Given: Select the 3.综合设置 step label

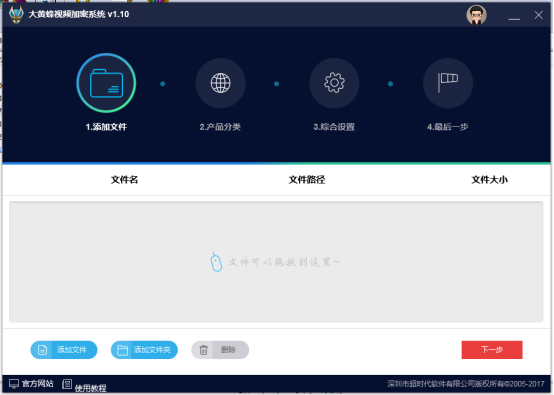Looking at the screenshot, I should 334,127.
